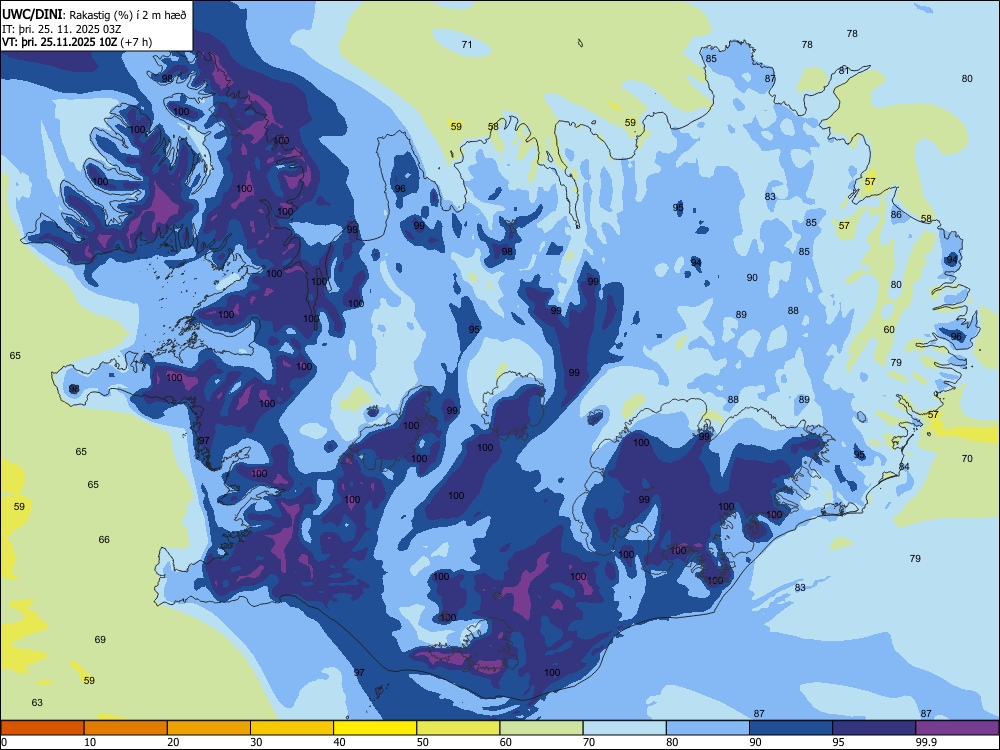Click the 'UWC/DINI: Rakastig (%) í 2 m hæð' title
The height and width of the screenshot is (750, 1000).
click(x=94, y=15)
